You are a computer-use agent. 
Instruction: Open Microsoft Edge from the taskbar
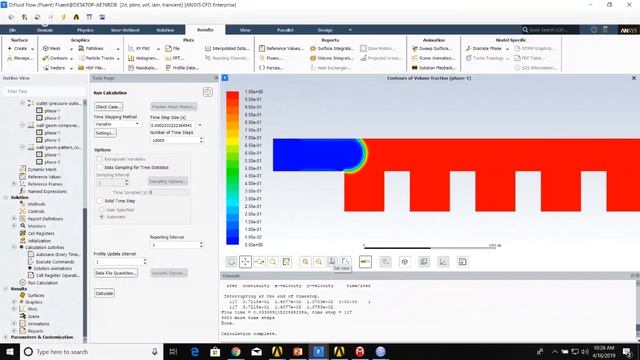pyautogui.click(x=195, y=351)
